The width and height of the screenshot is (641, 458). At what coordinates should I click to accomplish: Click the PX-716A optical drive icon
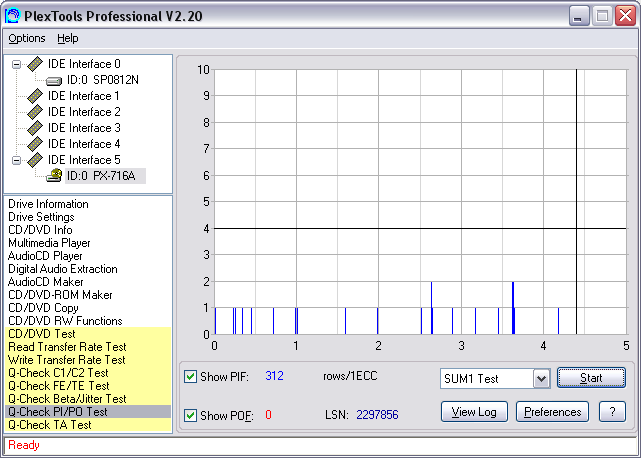point(54,175)
